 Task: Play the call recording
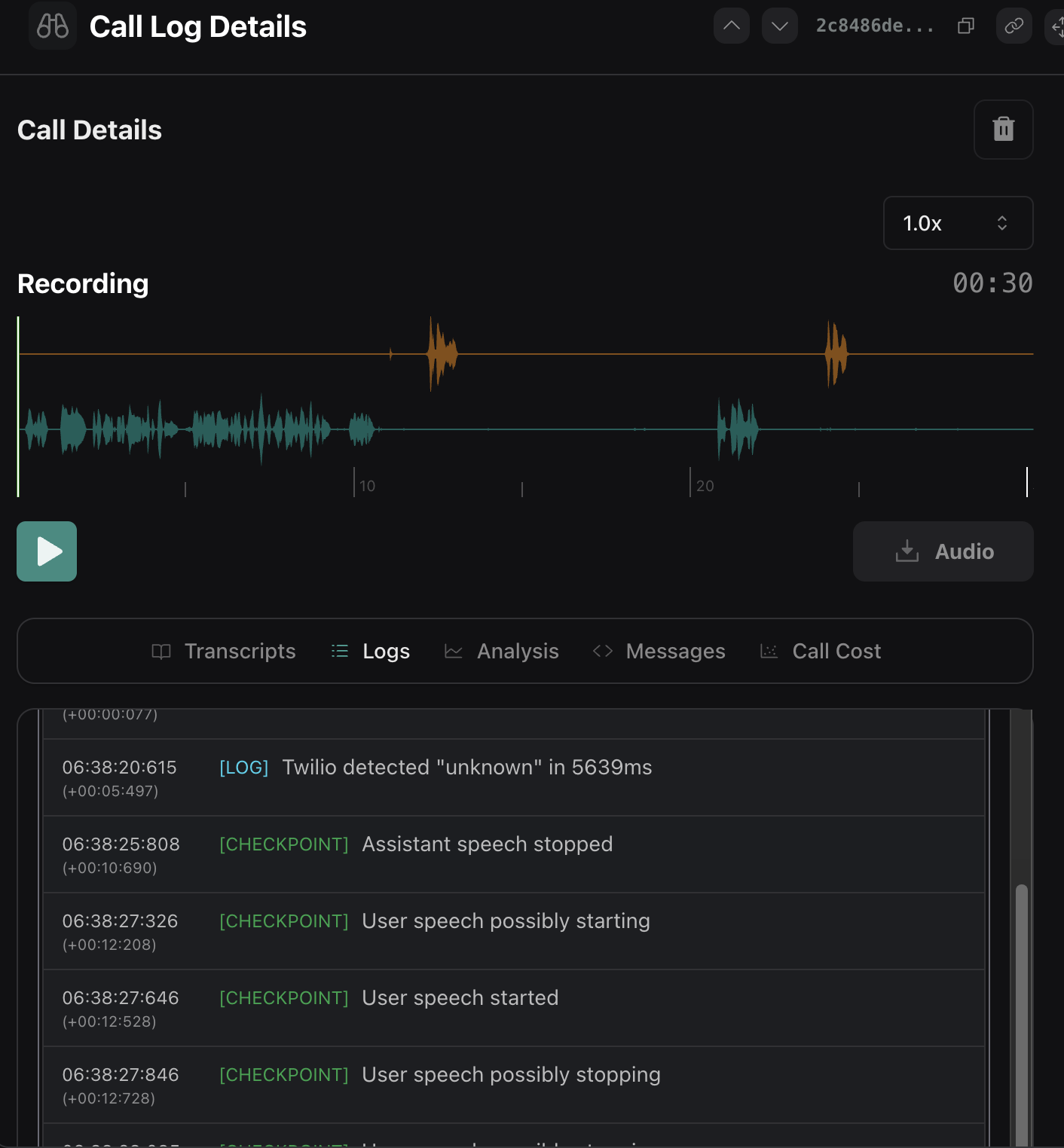coord(47,551)
